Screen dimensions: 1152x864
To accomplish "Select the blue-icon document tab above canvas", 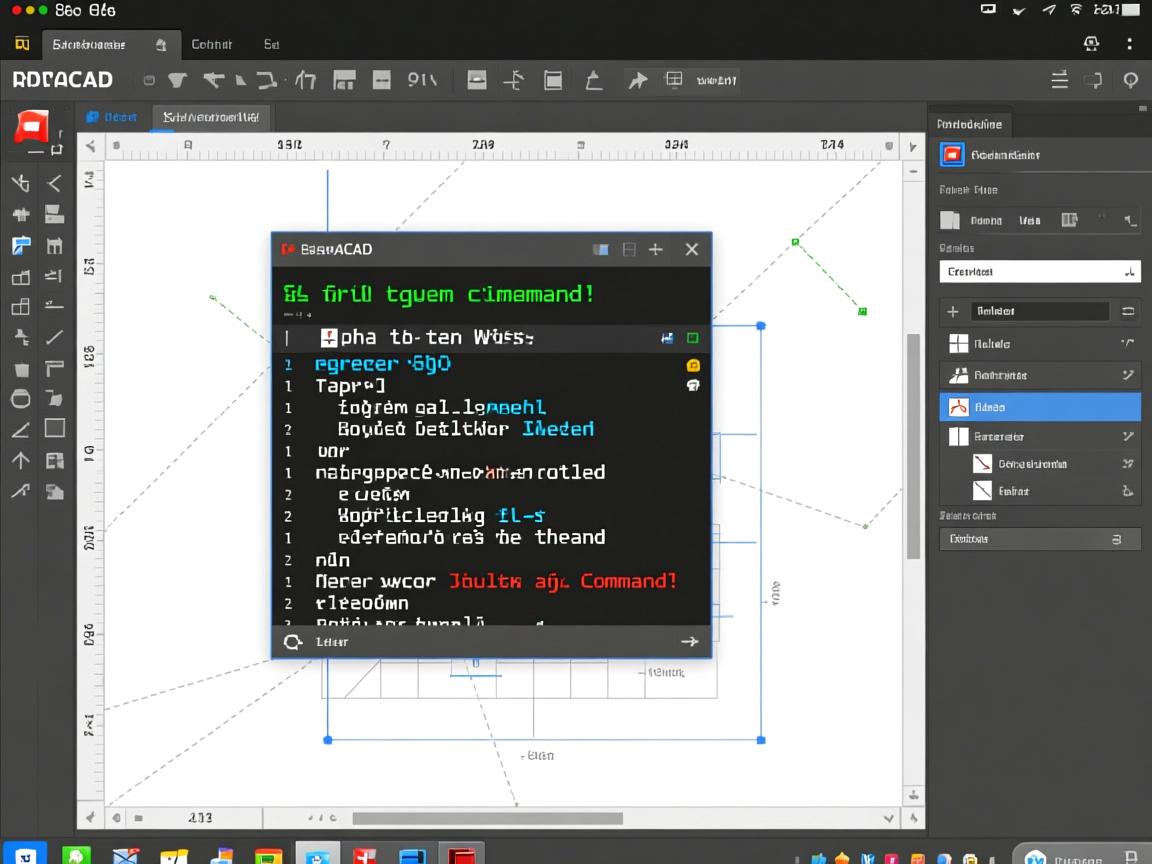I will 111,117.
